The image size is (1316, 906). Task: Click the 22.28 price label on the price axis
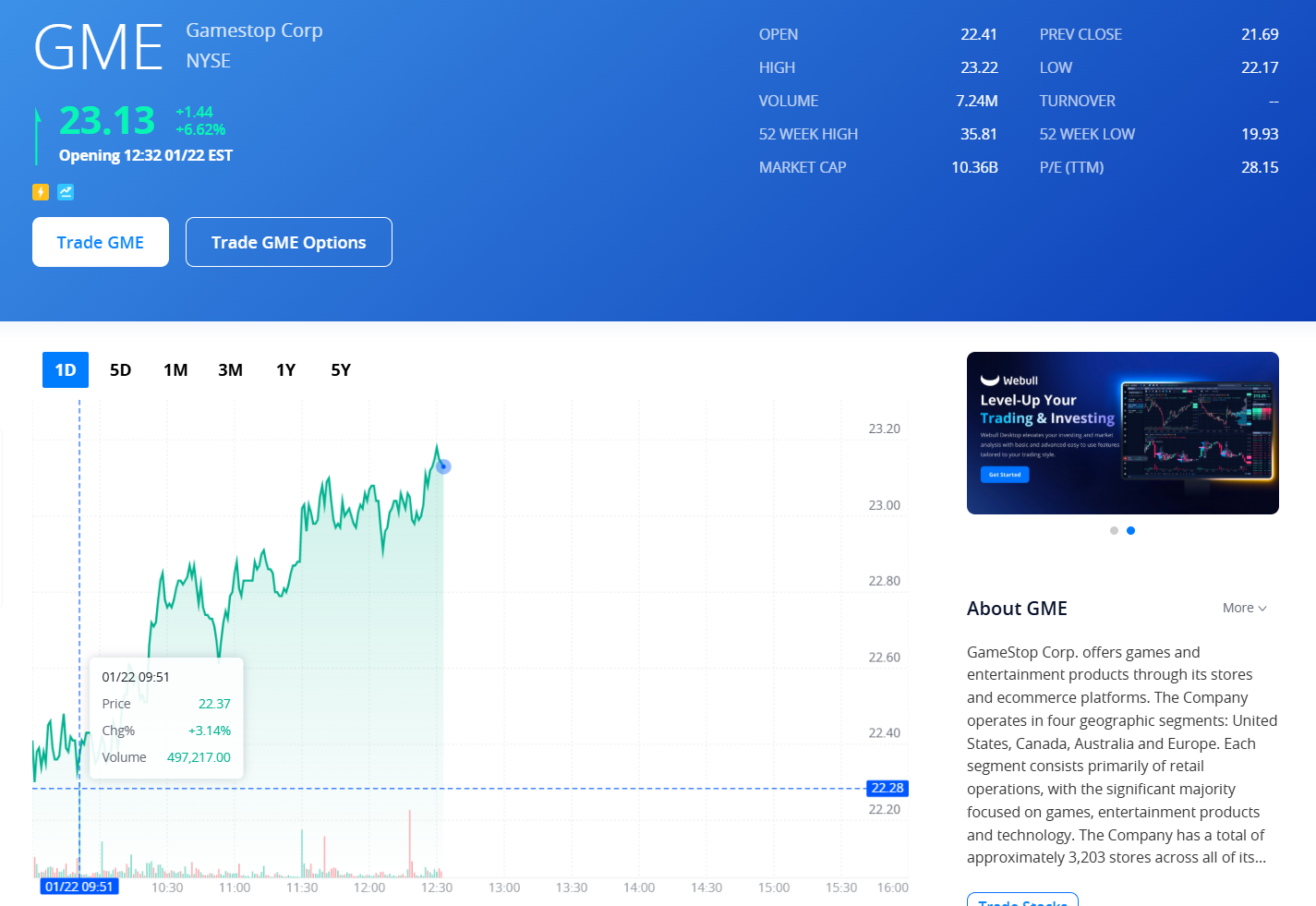pos(887,788)
